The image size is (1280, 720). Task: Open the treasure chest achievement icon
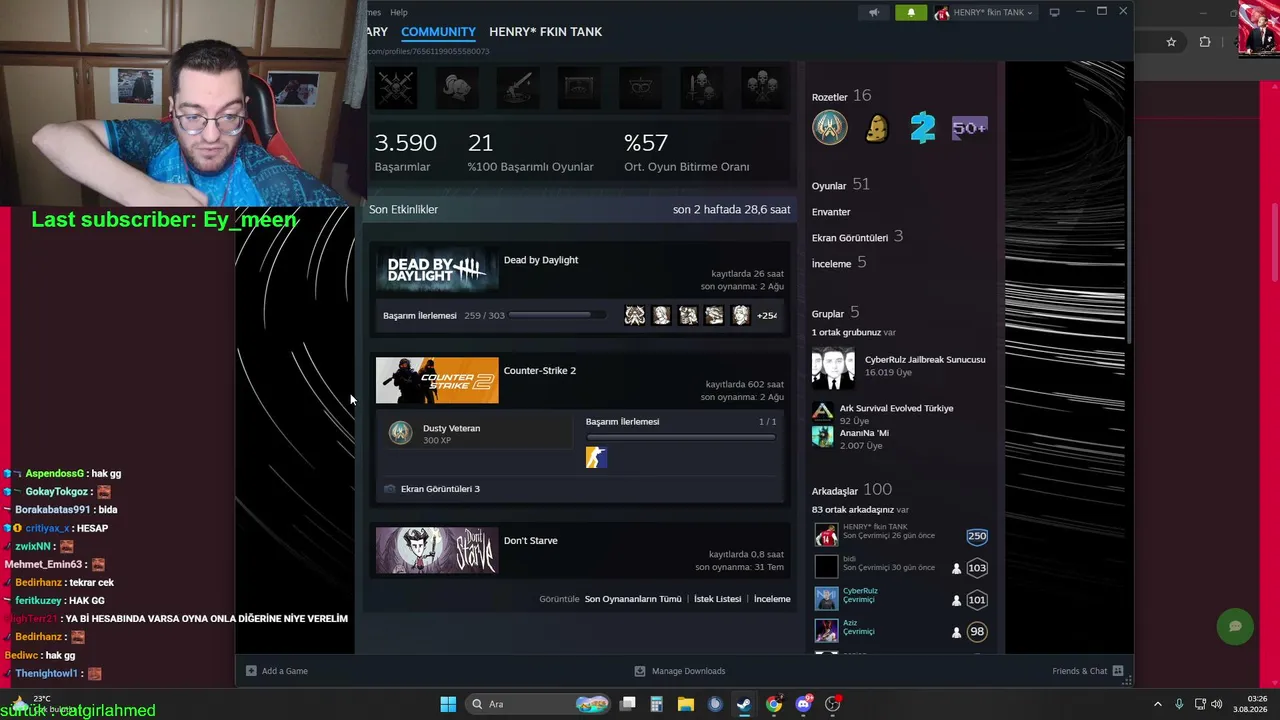pyautogui.click(x=579, y=88)
